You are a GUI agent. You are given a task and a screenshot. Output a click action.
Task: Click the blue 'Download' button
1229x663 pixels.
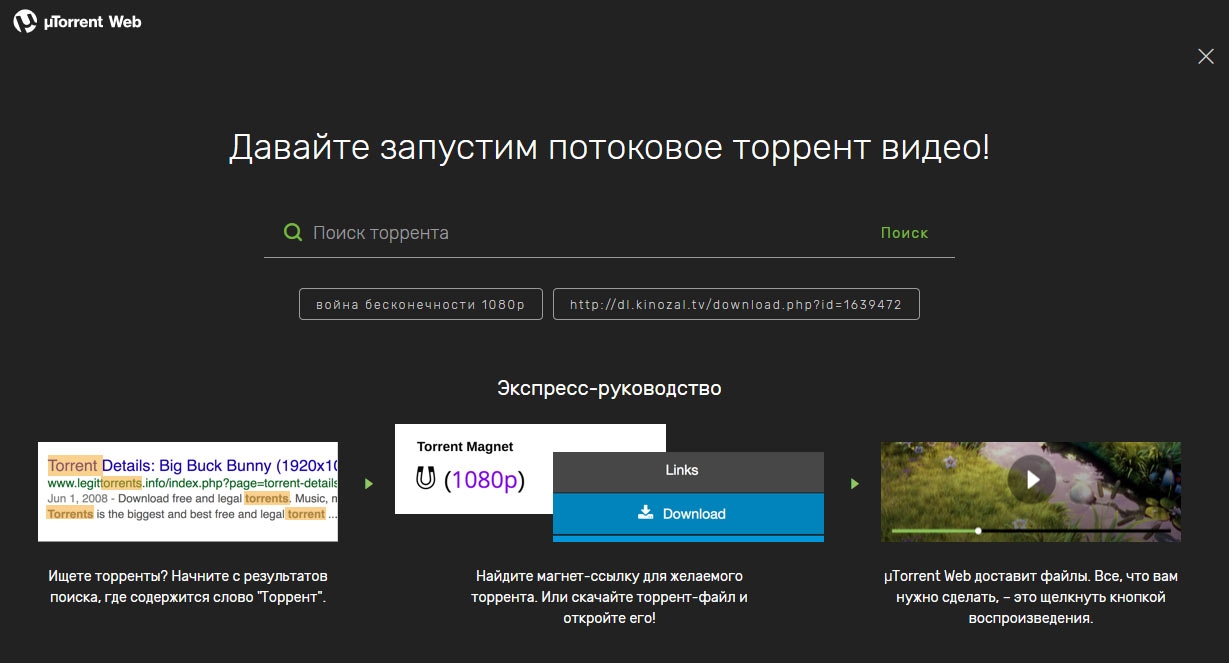click(688, 514)
